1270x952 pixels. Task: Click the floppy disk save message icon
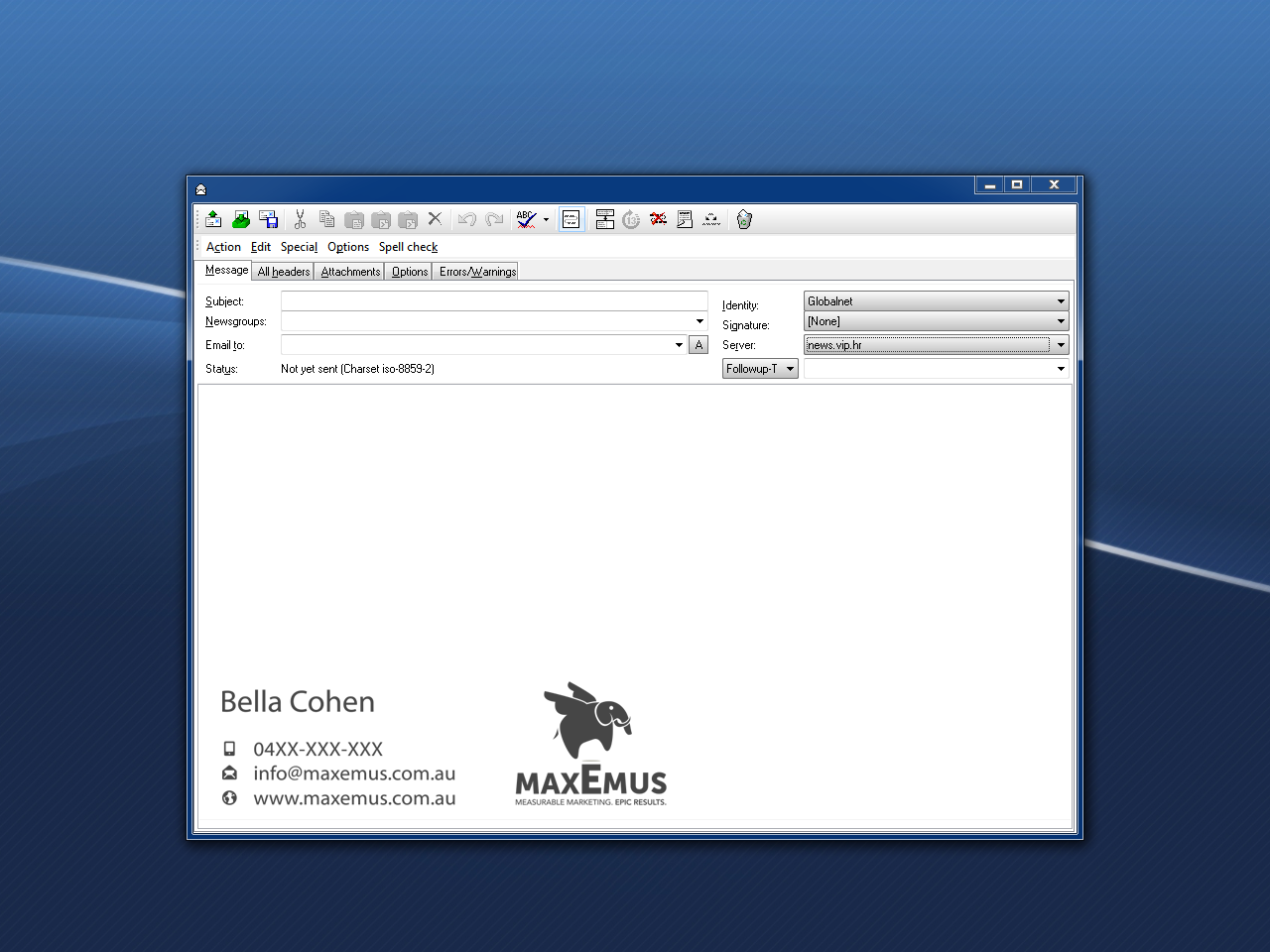pyautogui.click(x=268, y=219)
